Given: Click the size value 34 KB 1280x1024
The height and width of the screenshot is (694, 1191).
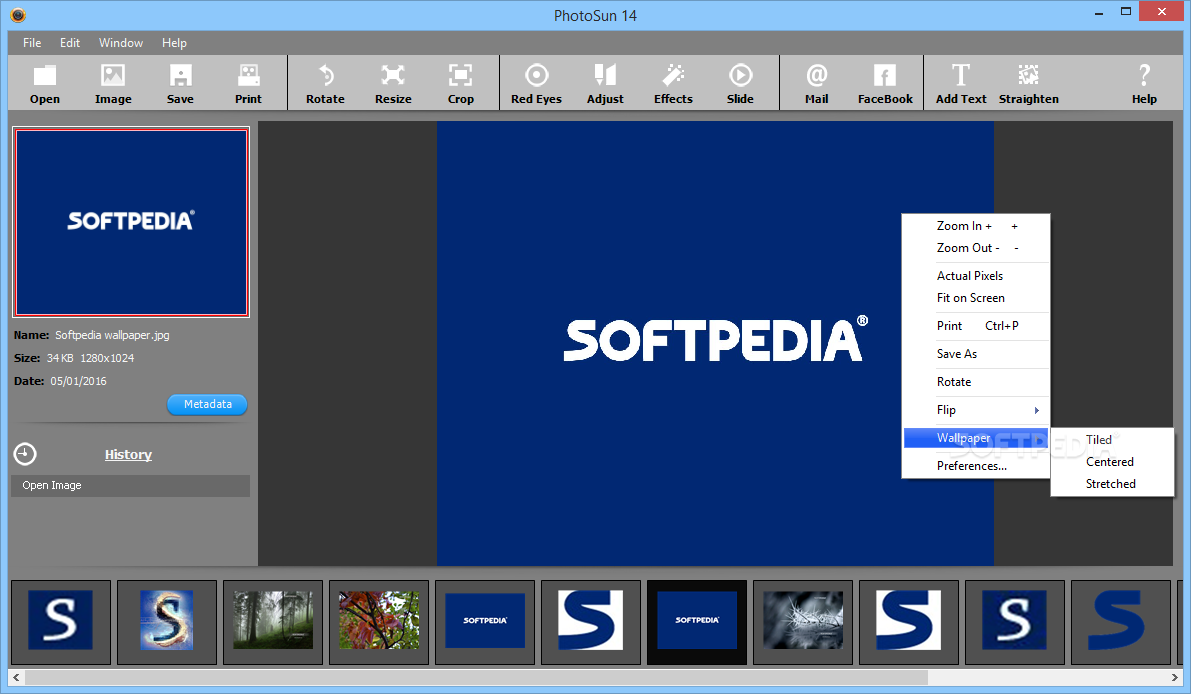Looking at the screenshot, I should pos(90,358).
